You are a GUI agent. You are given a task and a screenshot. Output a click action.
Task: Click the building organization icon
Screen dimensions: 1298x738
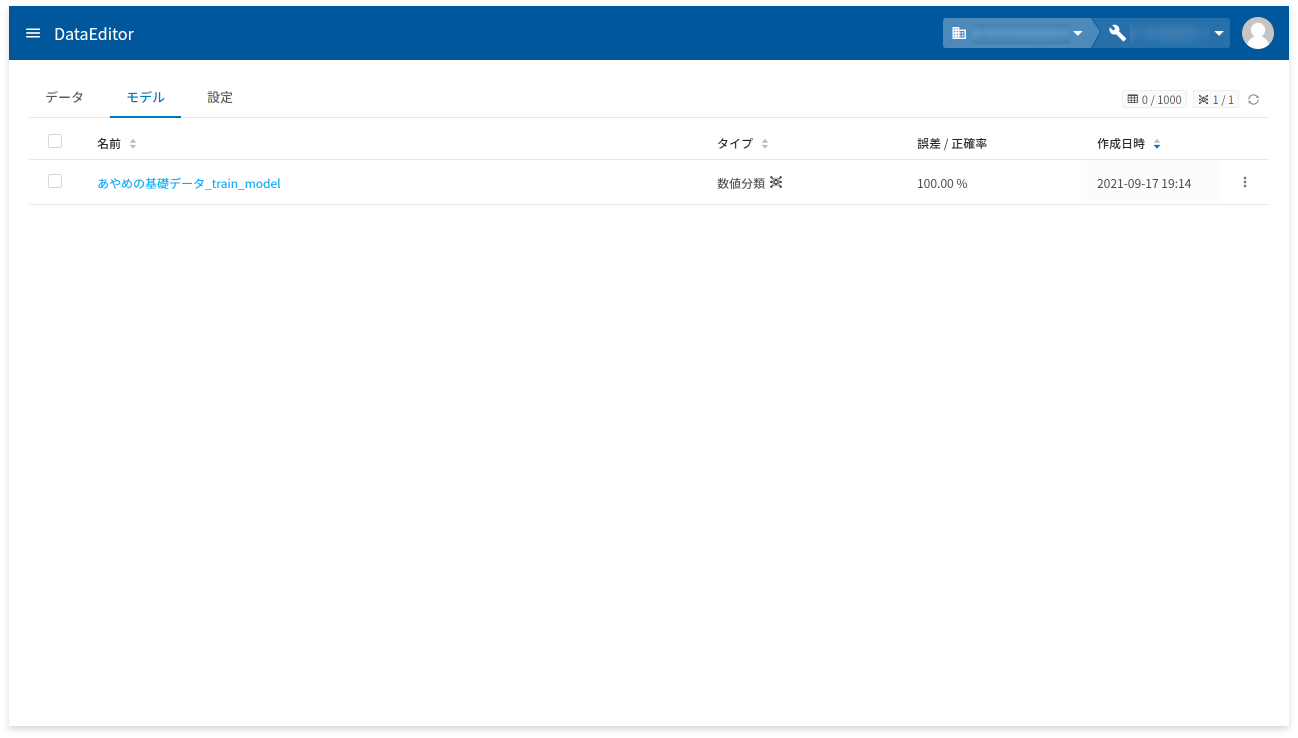(959, 33)
